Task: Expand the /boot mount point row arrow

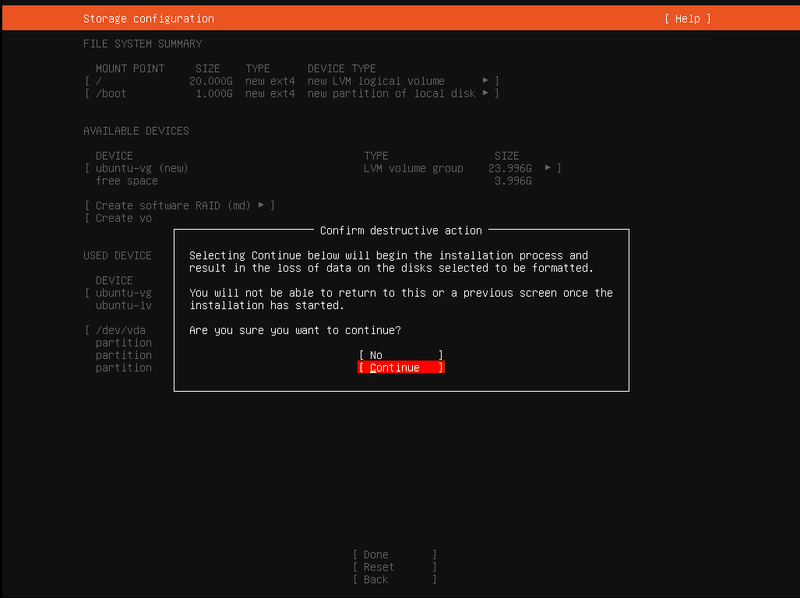Action: coord(485,93)
